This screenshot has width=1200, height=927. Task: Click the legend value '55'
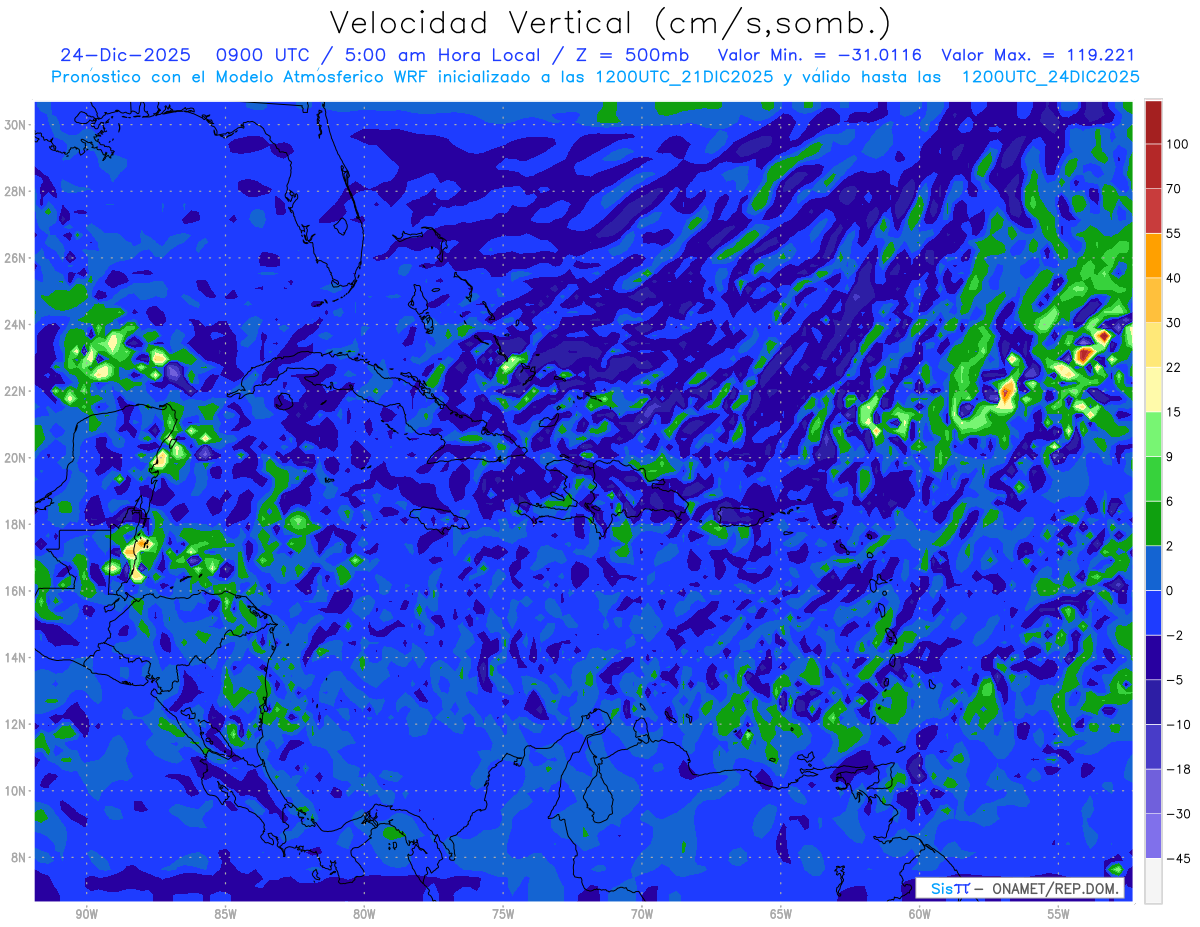pyautogui.click(x=1174, y=233)
